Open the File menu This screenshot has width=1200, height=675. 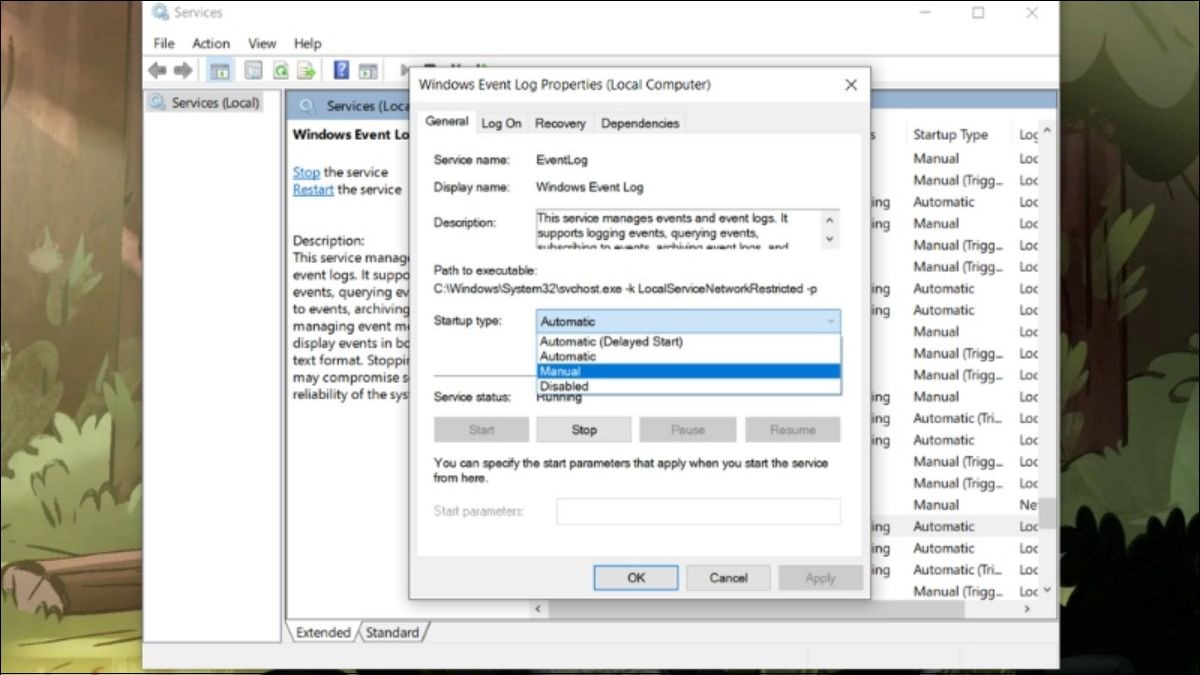(164, 43)
